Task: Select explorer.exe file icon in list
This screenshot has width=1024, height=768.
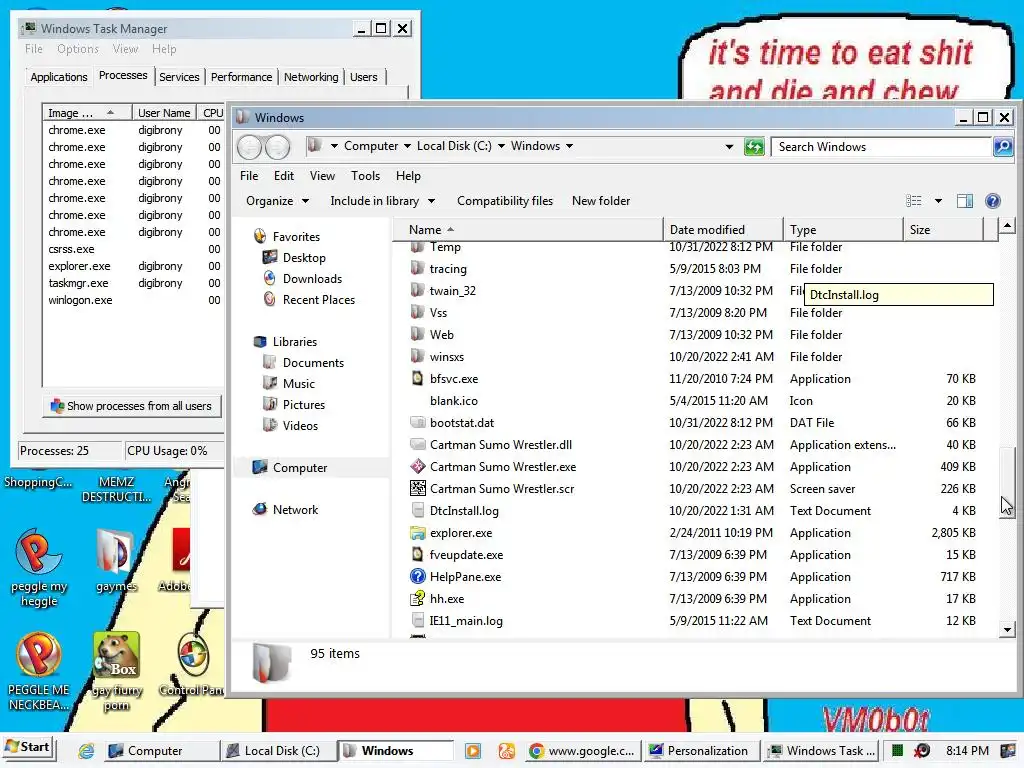Action: [x=417, y=533]
